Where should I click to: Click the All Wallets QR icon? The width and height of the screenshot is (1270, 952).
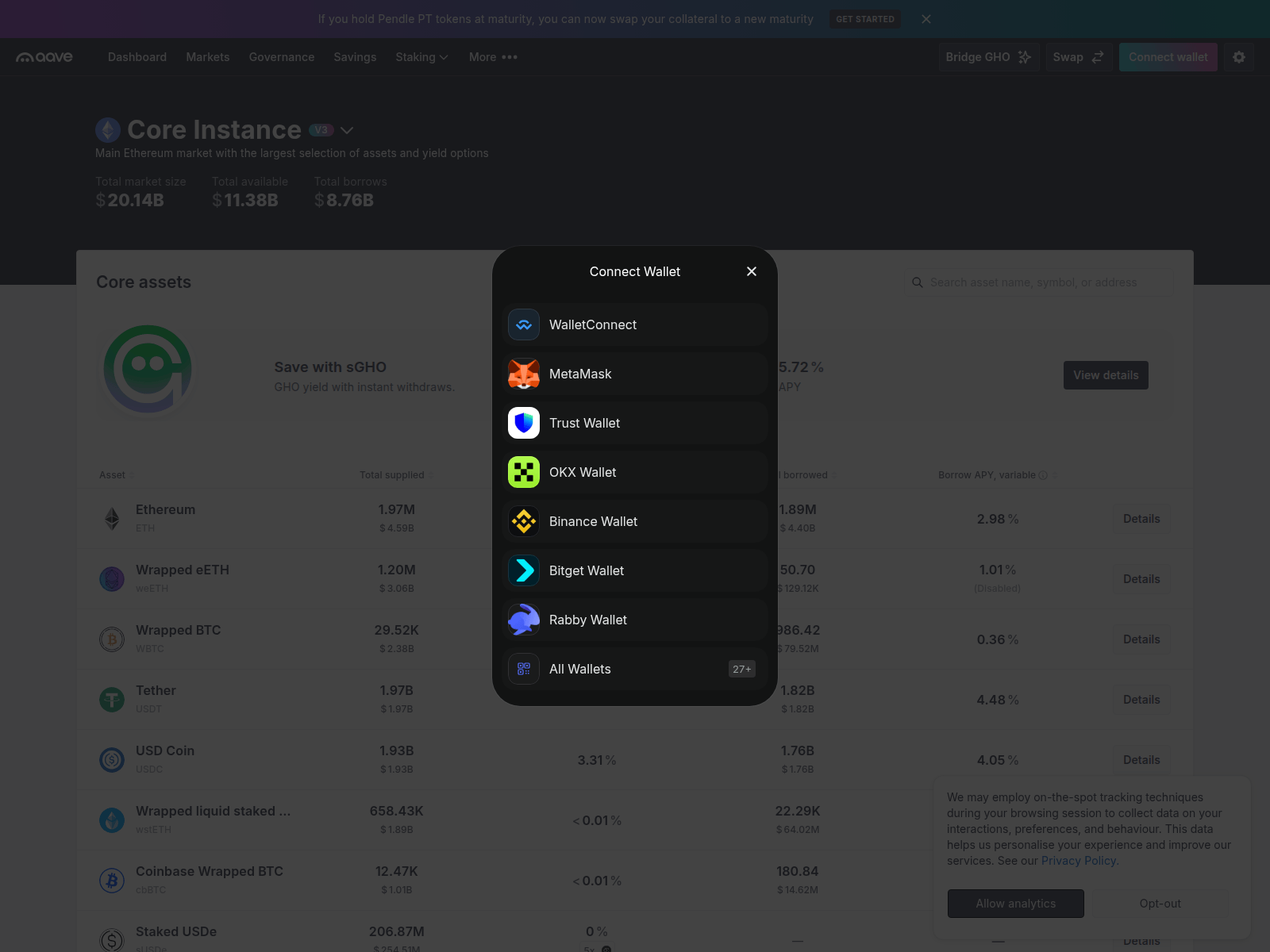tap(524, 669)
